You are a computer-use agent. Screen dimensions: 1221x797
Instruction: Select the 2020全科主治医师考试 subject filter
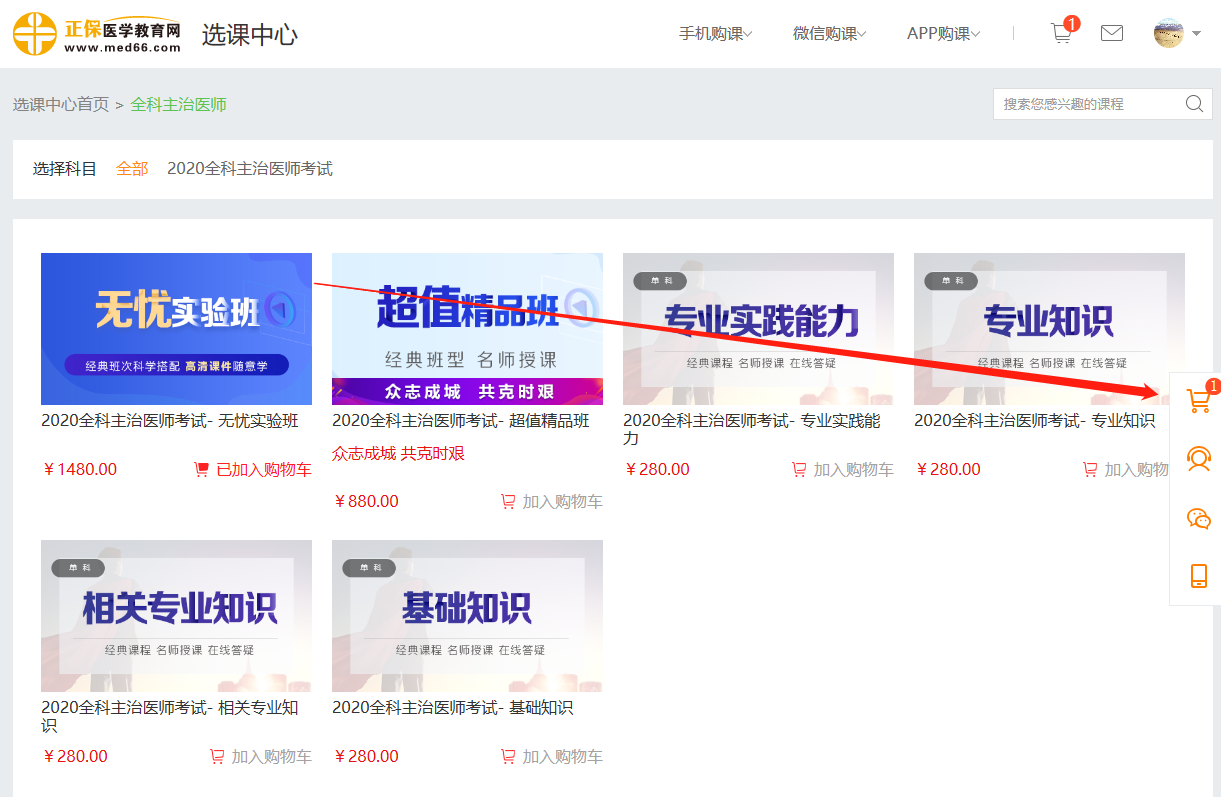point(250,169)
